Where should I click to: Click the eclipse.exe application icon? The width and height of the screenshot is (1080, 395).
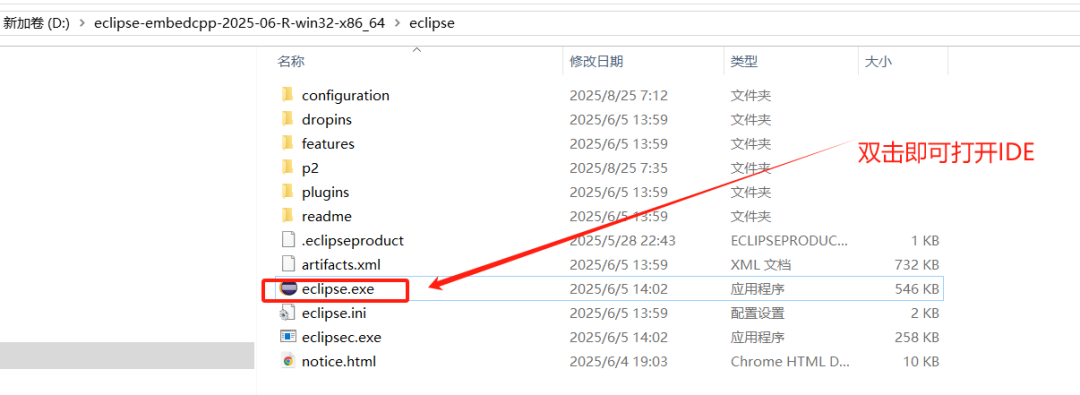coord(289,289)
